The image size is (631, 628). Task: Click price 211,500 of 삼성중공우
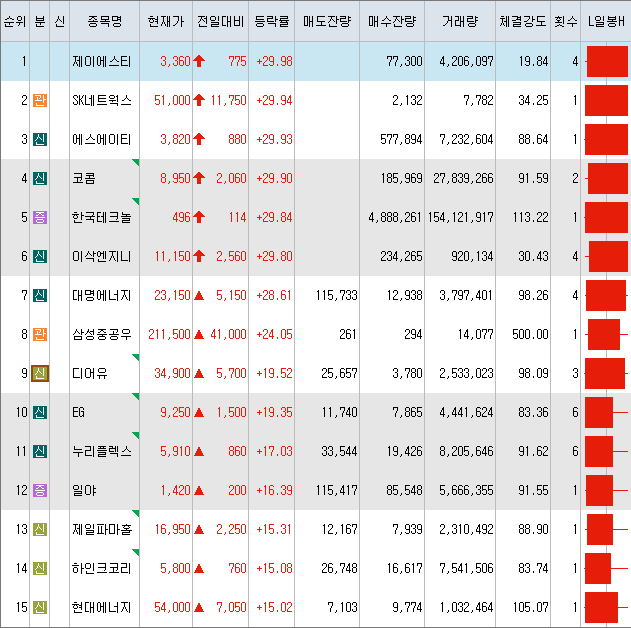coord(169,335)
